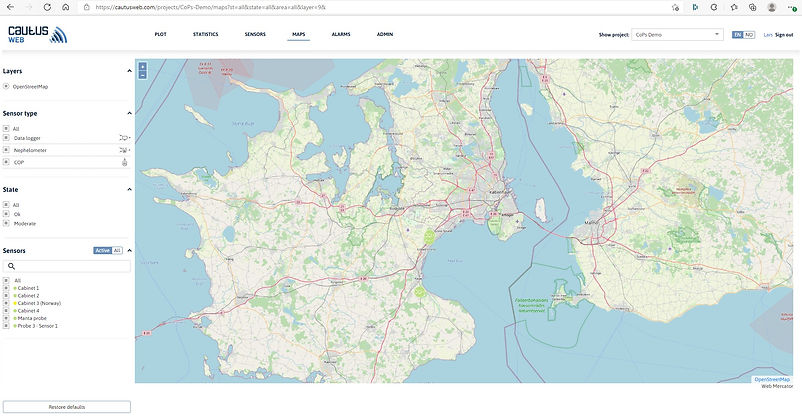
Task: Add this page to browser favorites
Action: (676, 7)
